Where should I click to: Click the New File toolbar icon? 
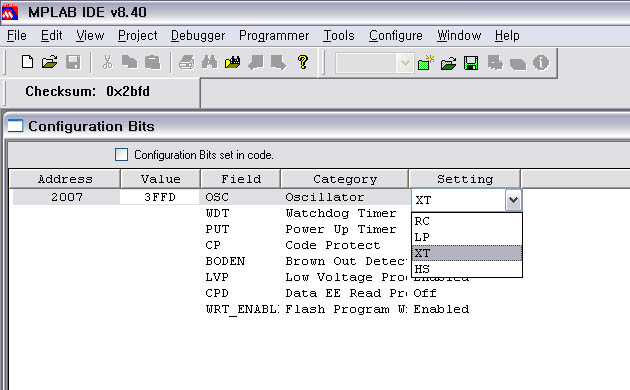point(27,62)
